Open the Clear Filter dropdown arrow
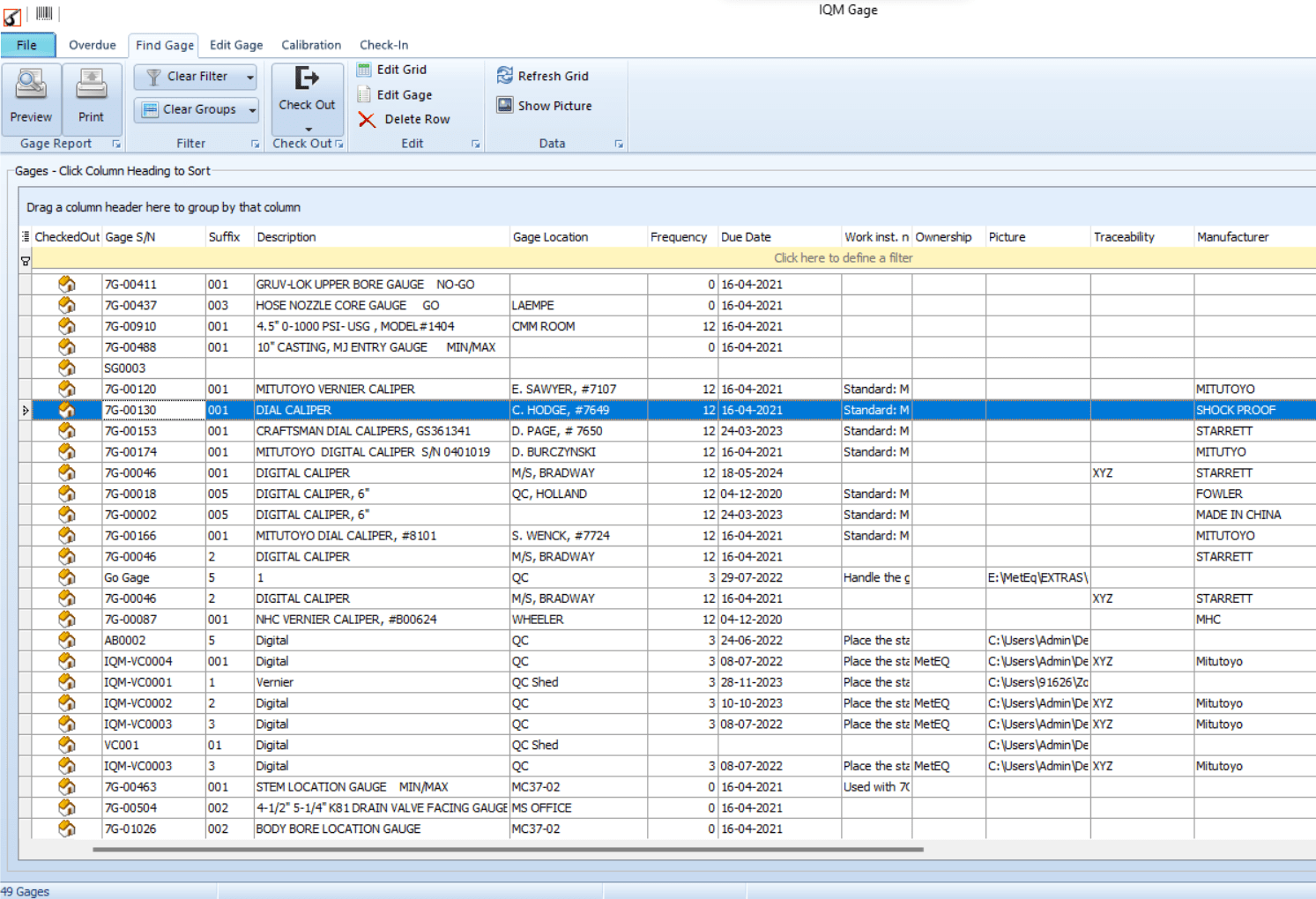Viewport: 1316px width, 899px height. [250, 78]
